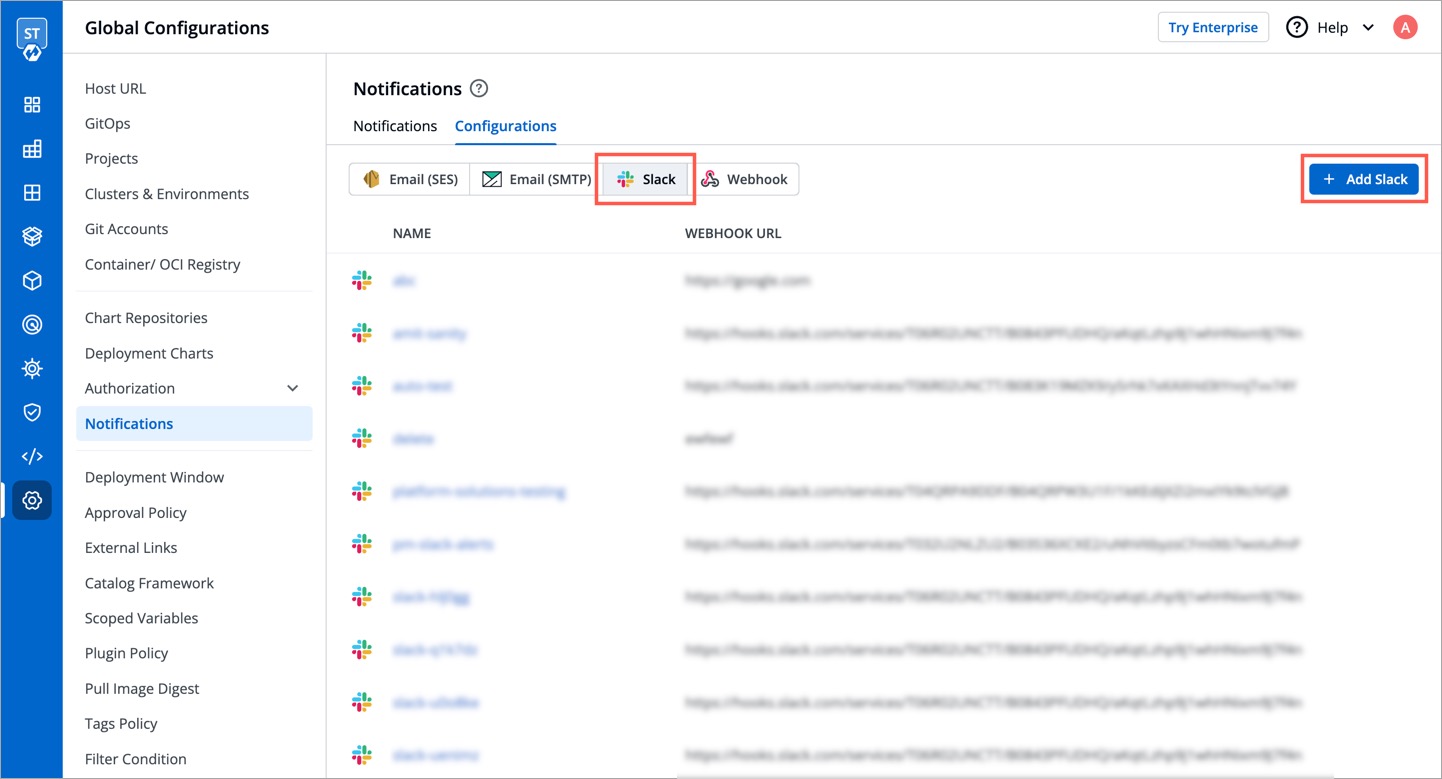The height and width of the screenshot is (779, 1442).
Task: Open the Help dropdown menu
Action: click(1331, 27)
